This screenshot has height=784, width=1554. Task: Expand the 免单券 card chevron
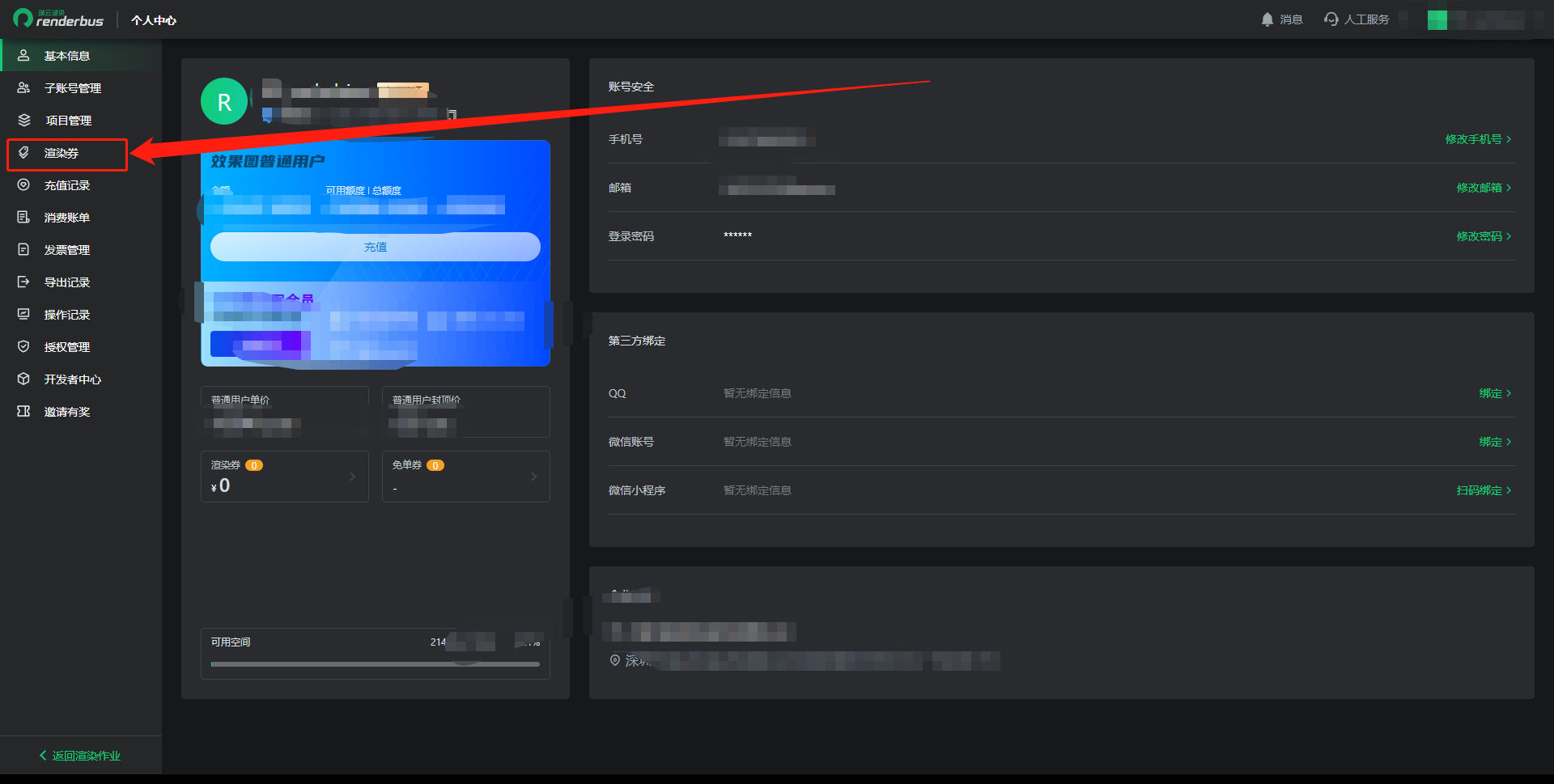coord(533,477)
